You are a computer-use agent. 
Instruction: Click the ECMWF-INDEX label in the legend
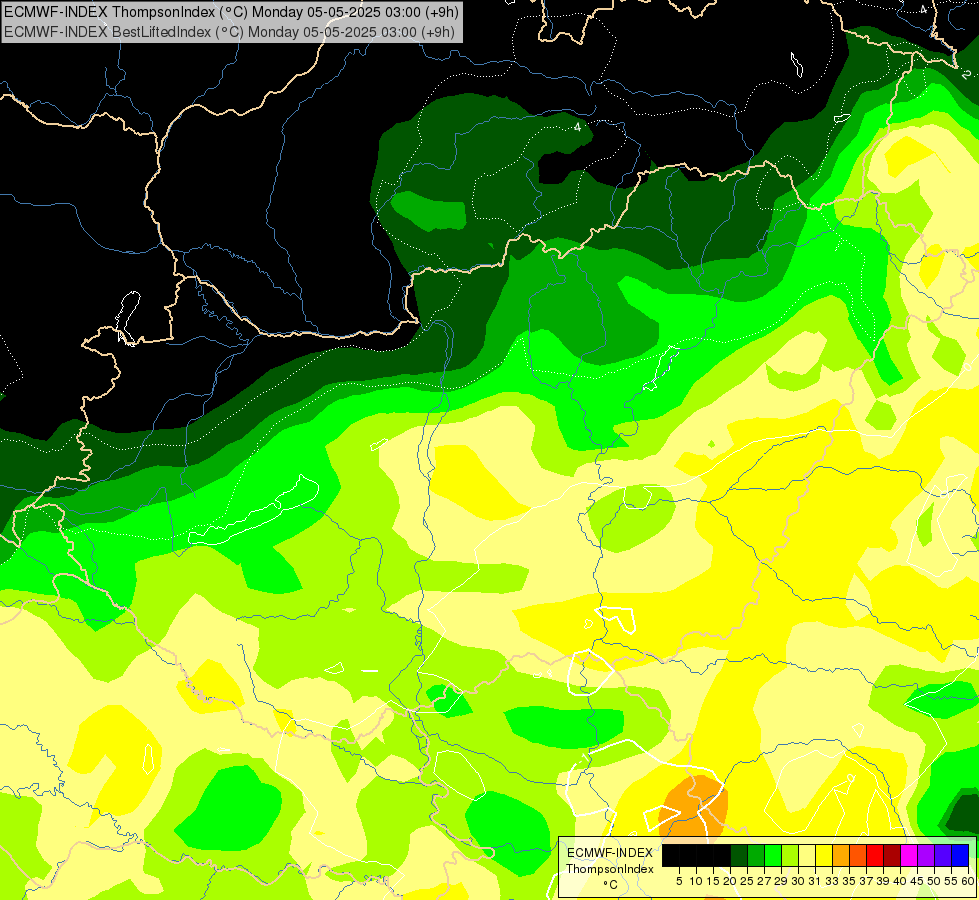point(609,853)
